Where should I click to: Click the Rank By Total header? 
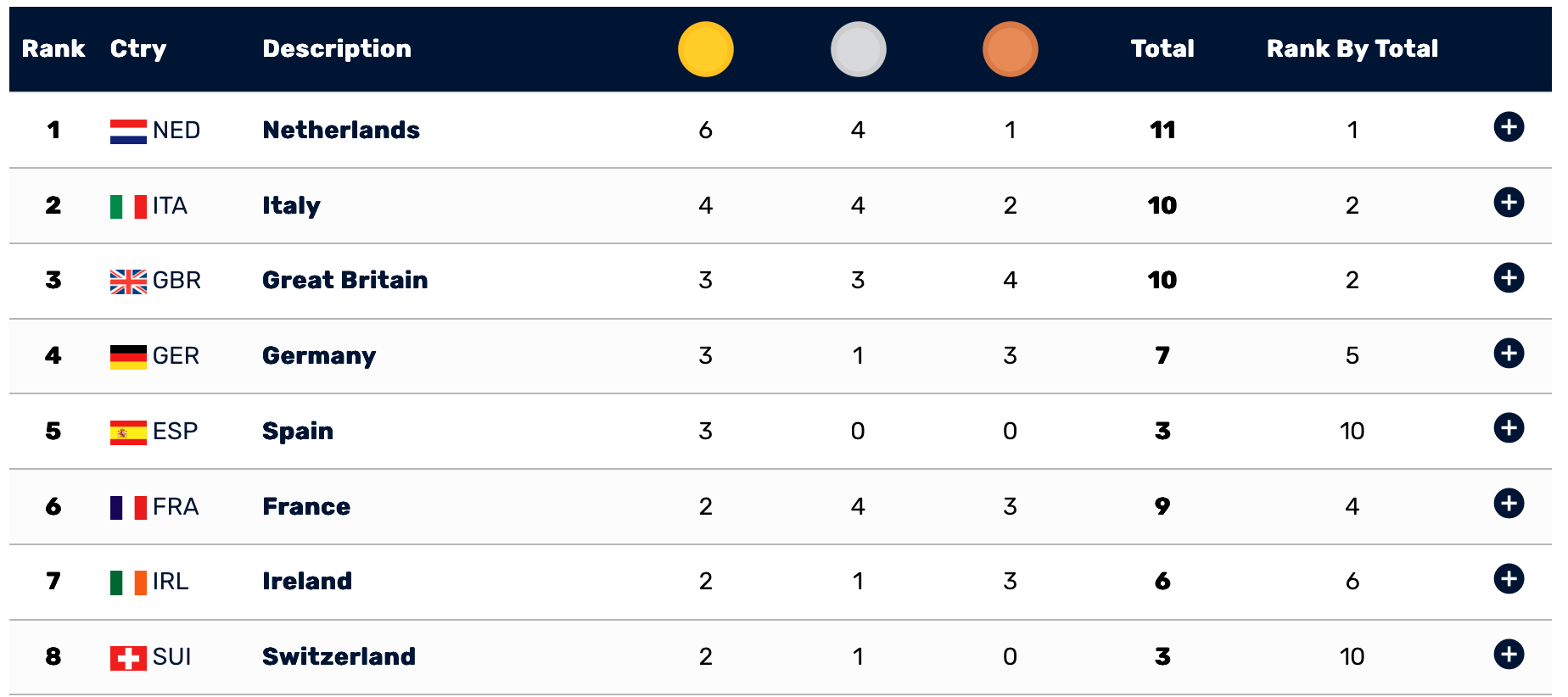point(1352,49)
